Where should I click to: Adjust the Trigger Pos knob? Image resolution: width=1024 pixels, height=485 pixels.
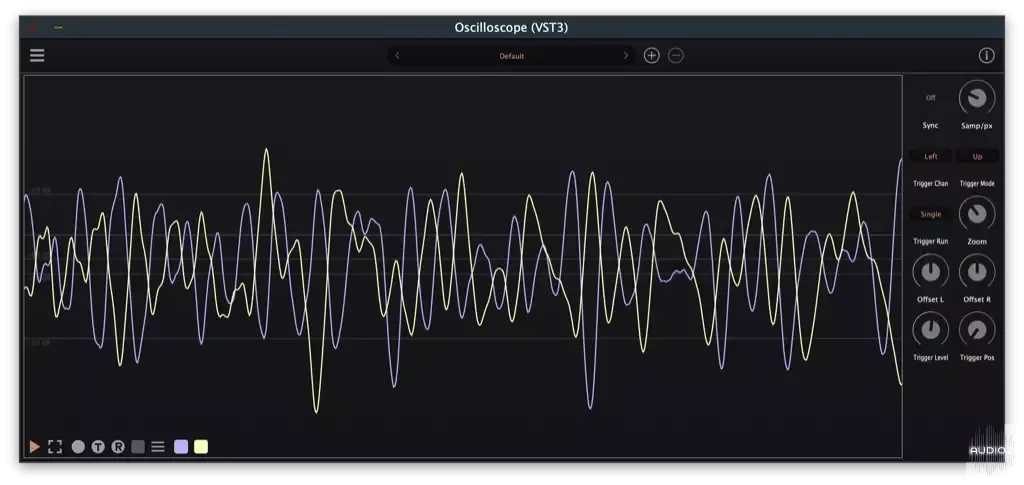pos(977,330)
